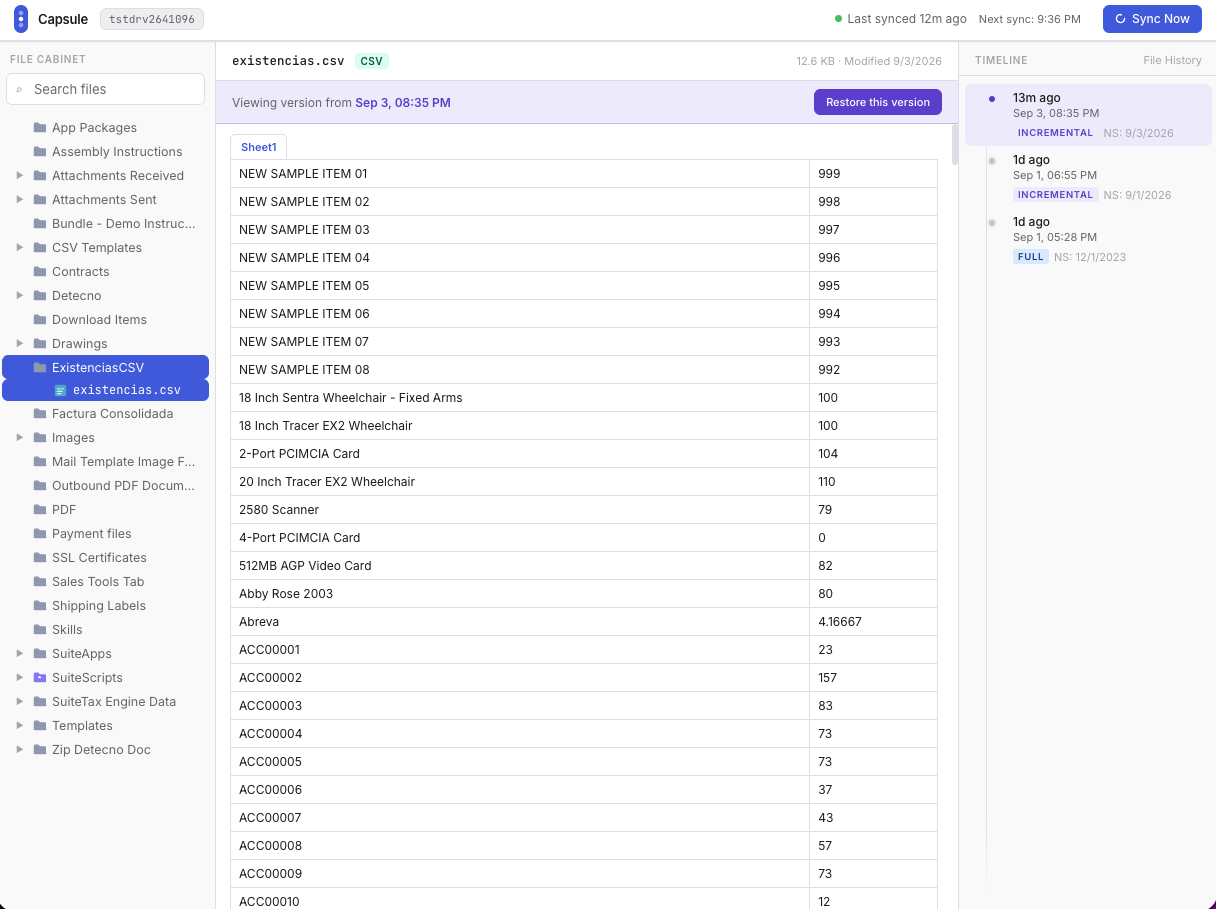Expand the Drawings folder

coord(20,344)
